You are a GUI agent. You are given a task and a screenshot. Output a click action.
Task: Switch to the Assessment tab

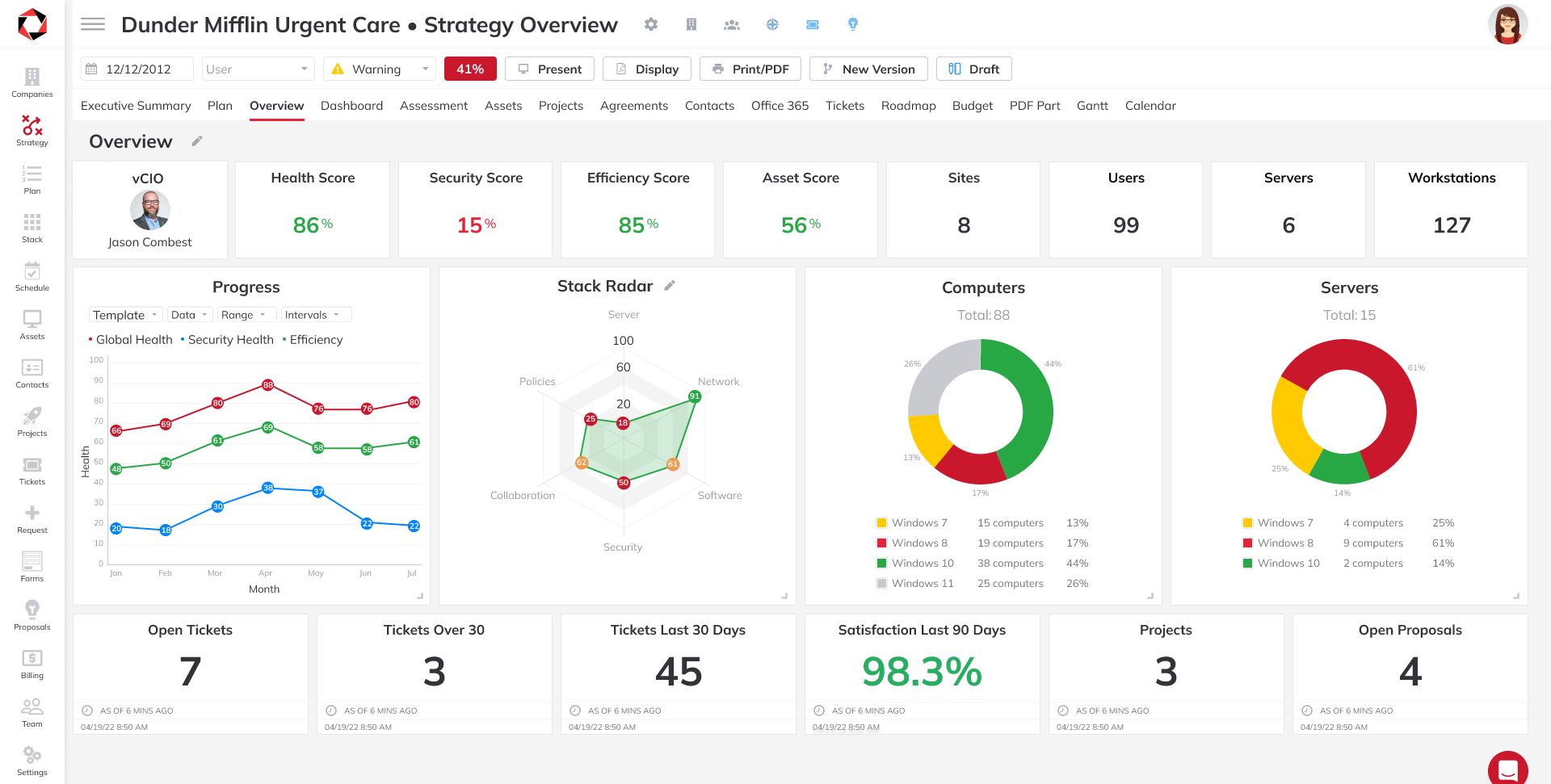434,106
